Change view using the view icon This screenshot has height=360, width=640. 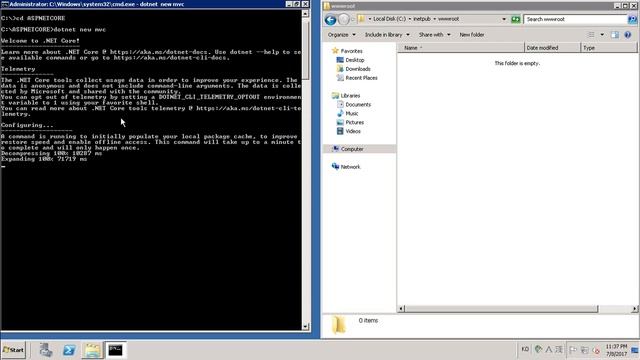(591, 35)
